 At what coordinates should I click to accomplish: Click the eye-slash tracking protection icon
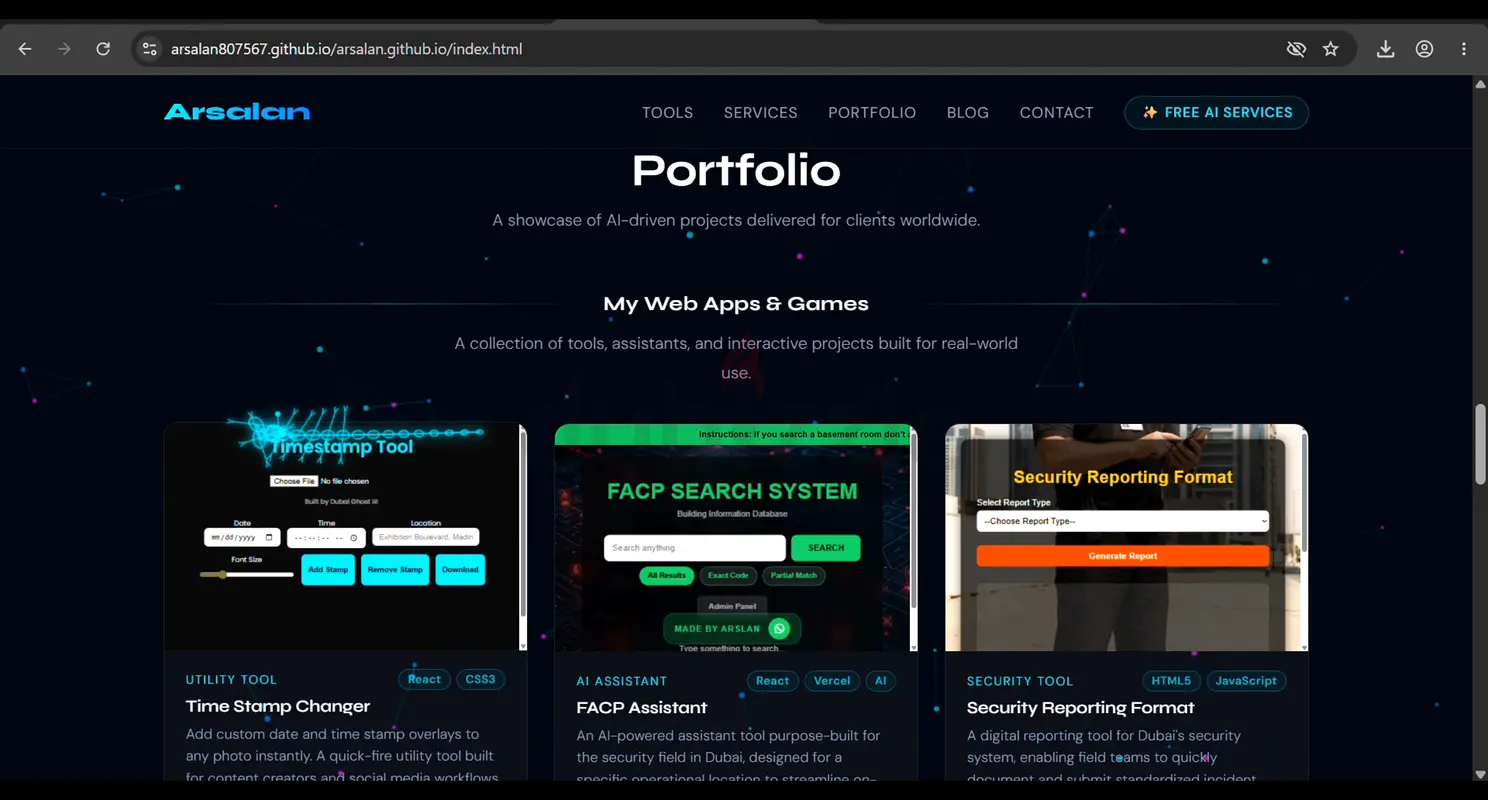(x=1296, y=49)
